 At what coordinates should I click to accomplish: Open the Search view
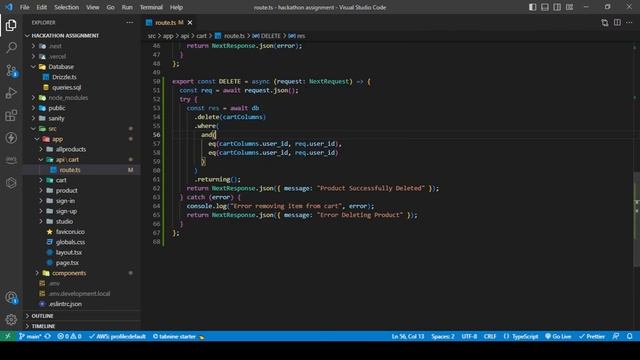point(11,48)
